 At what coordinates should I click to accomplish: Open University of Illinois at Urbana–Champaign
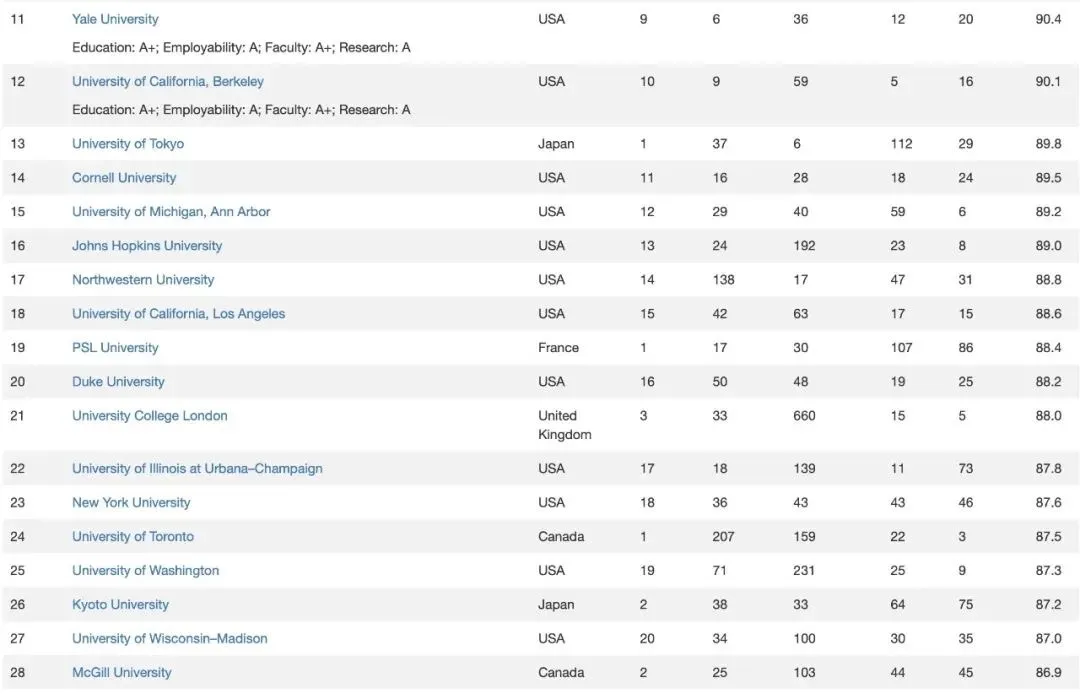tap(197, 468)
